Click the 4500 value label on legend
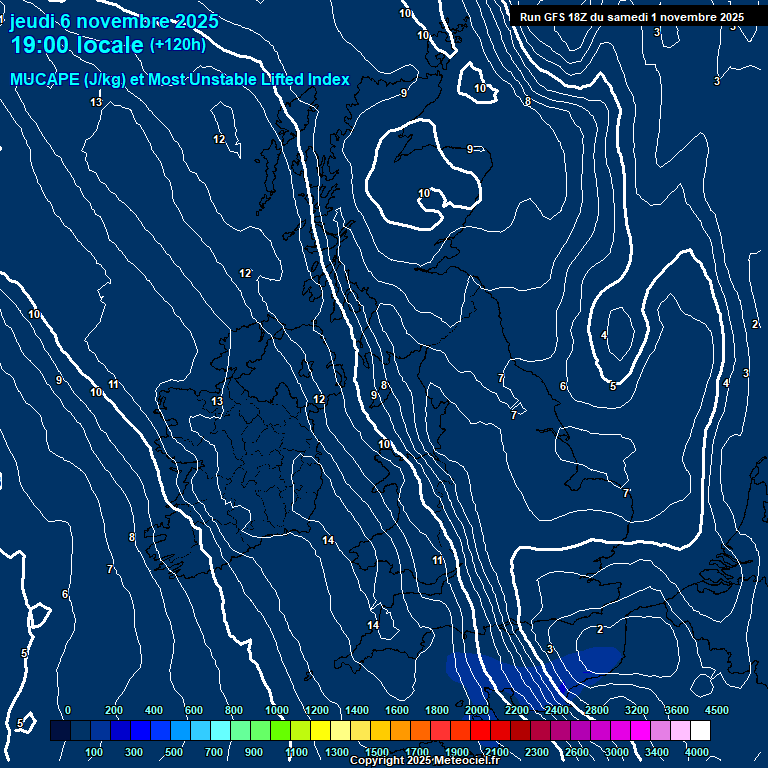This screenshot has width=768, height=768. coord(716,710)
